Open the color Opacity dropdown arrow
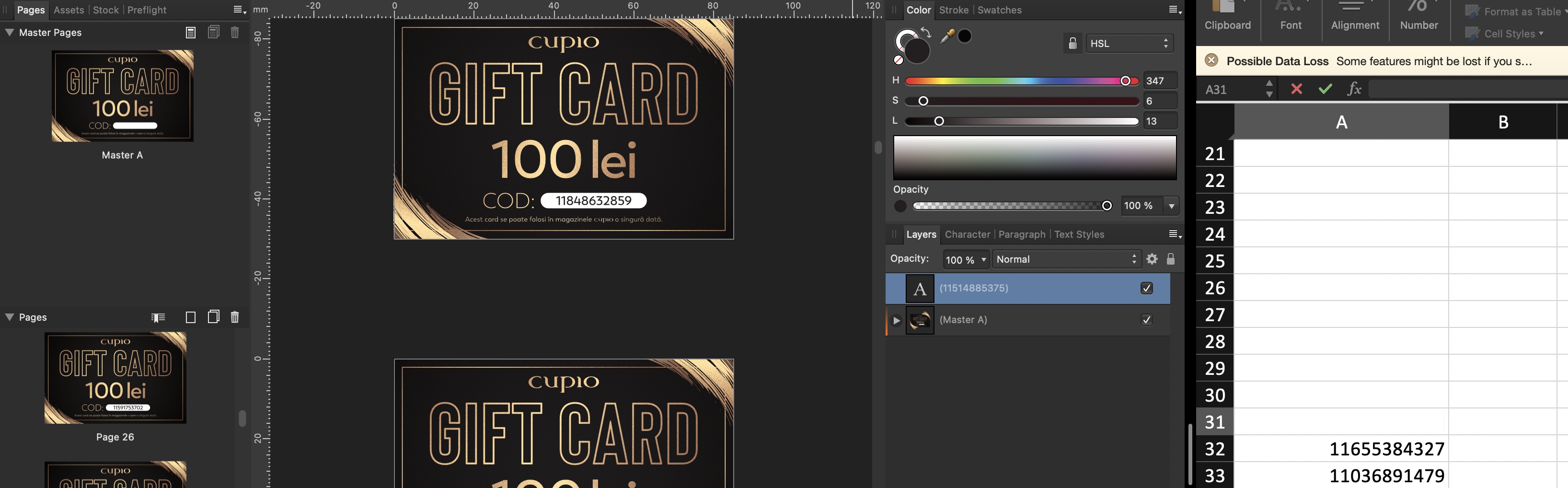The height and width of the screenshot is (488, 1568). [x=1171, y=206]
